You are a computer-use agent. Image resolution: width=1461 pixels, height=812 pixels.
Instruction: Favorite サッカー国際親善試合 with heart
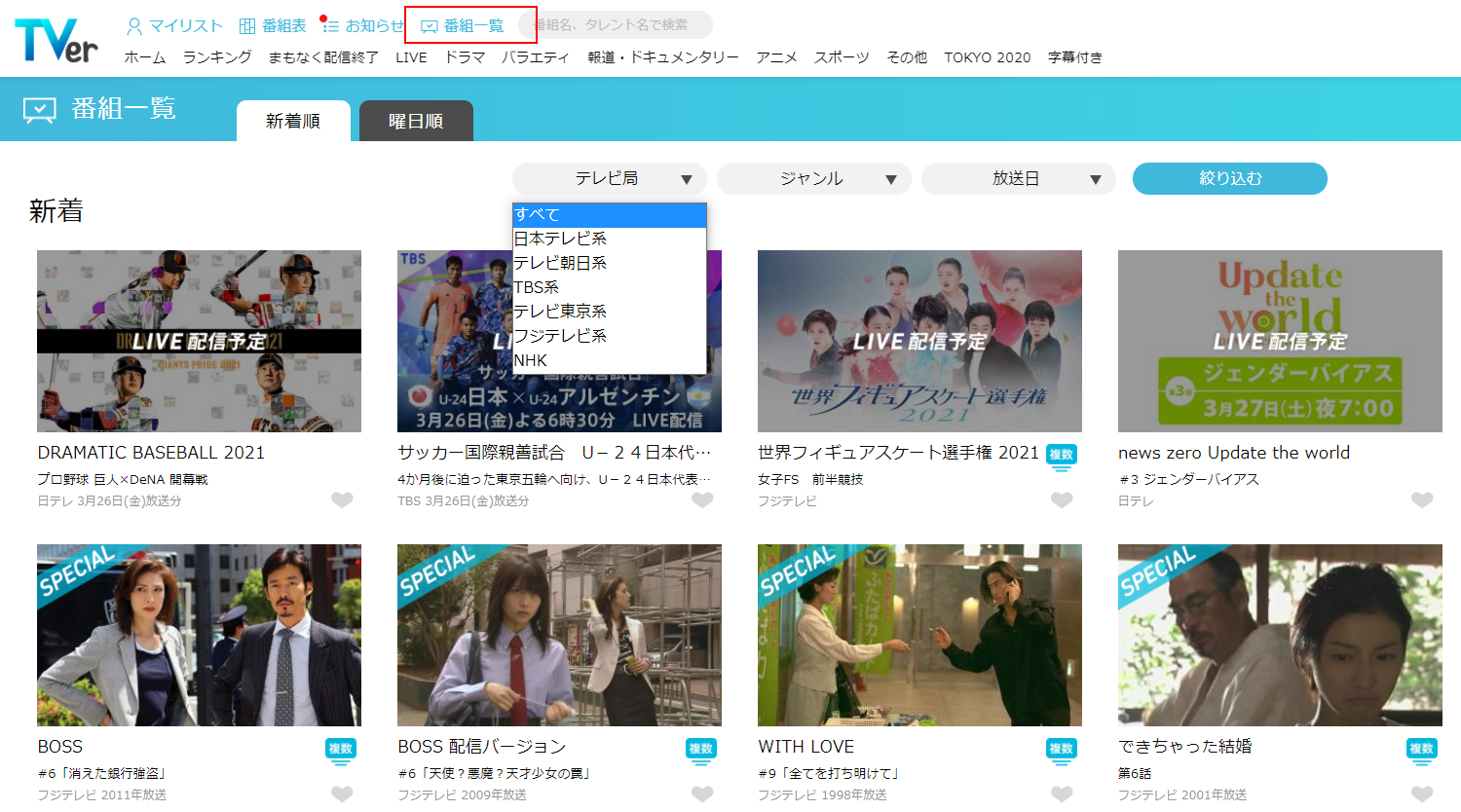pos(702,500)
